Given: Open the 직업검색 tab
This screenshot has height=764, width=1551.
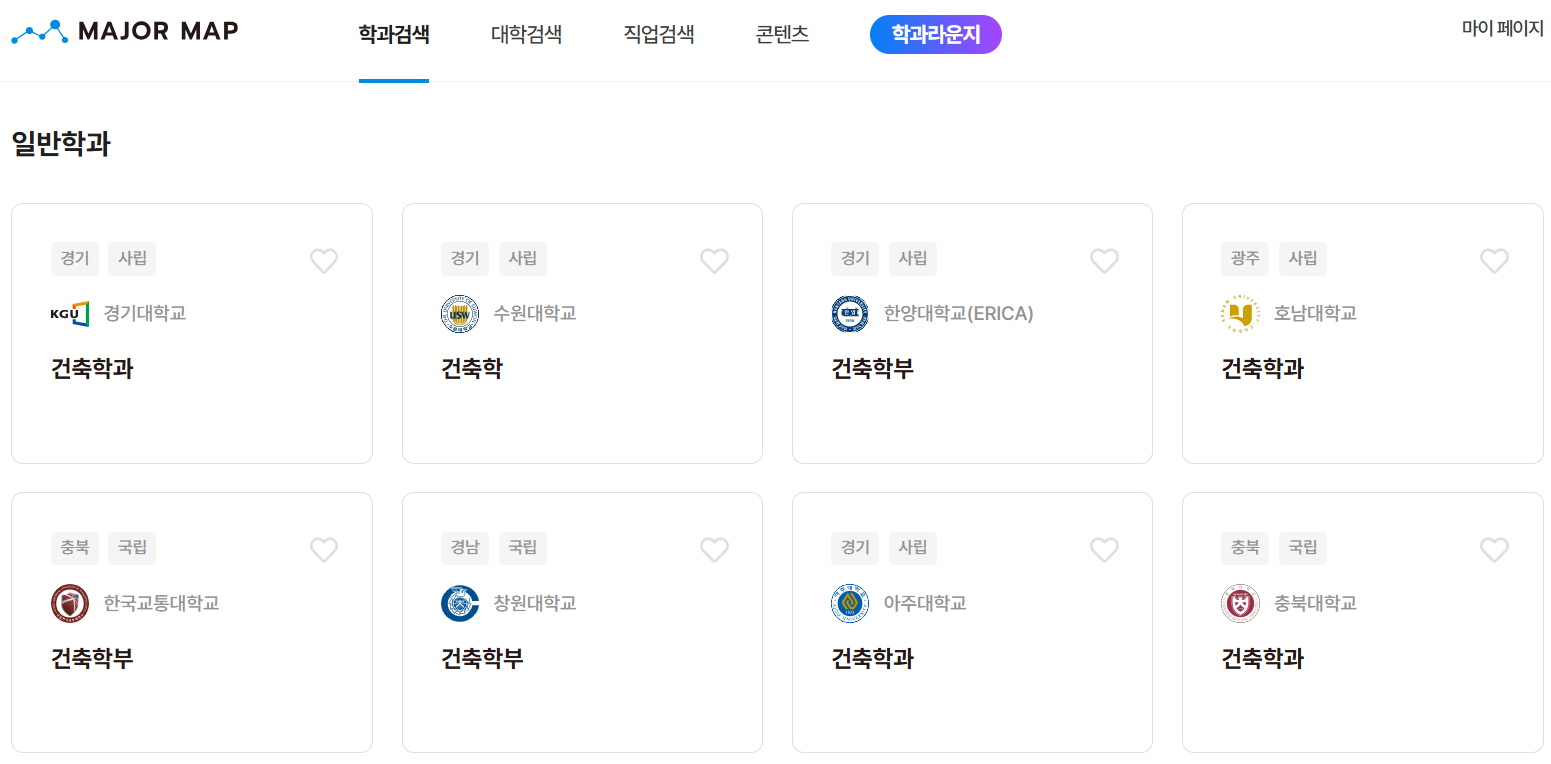Looking at the screenshot, I should (x=659, y=33).
